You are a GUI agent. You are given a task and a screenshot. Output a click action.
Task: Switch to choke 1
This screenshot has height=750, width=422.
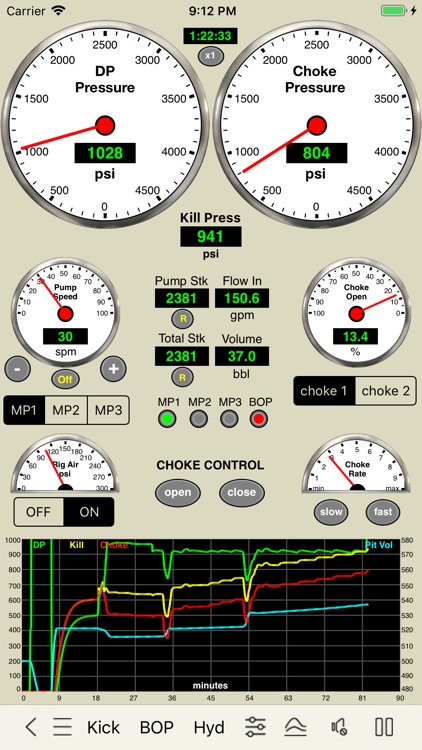[324, 391]
